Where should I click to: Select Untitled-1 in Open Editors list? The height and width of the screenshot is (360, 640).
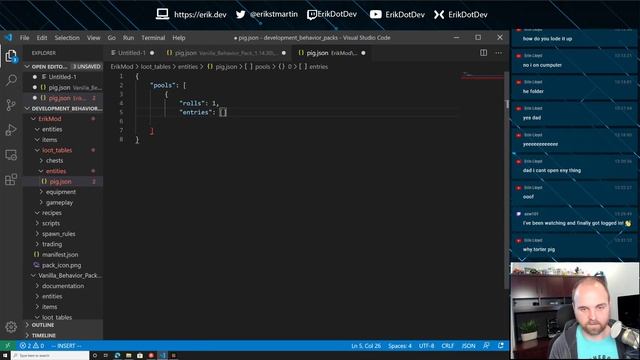tap(62, 77)
